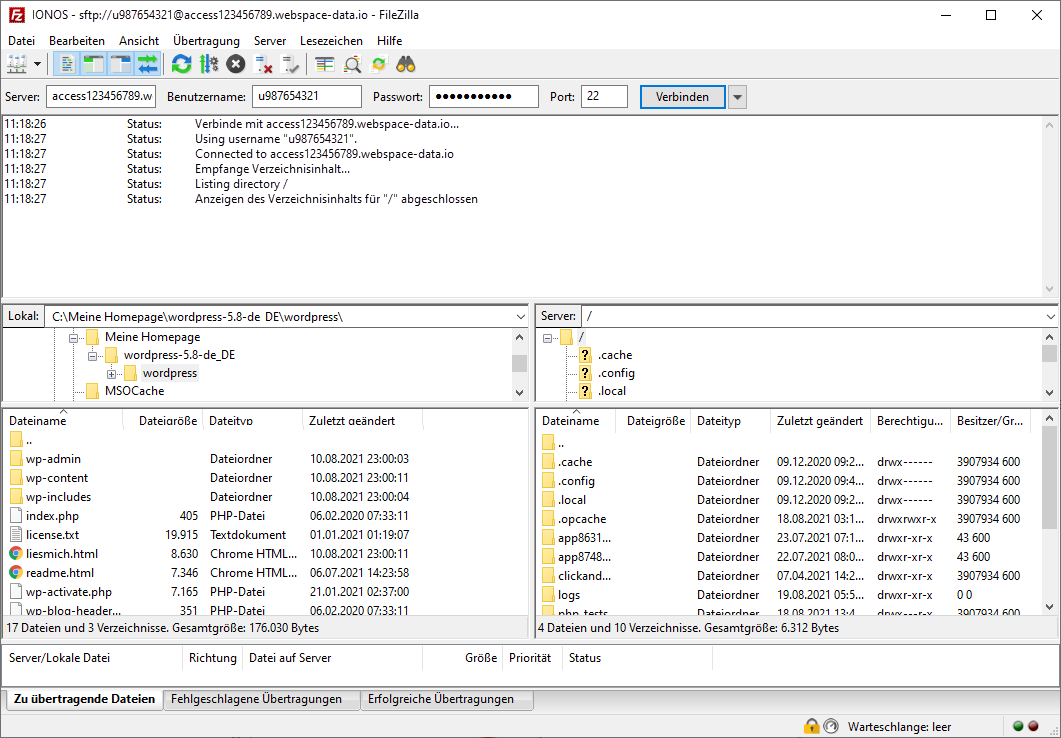Refresh file and folder lists icon
The width and height of the screenshot is (1061, 738).
(181, 64)
